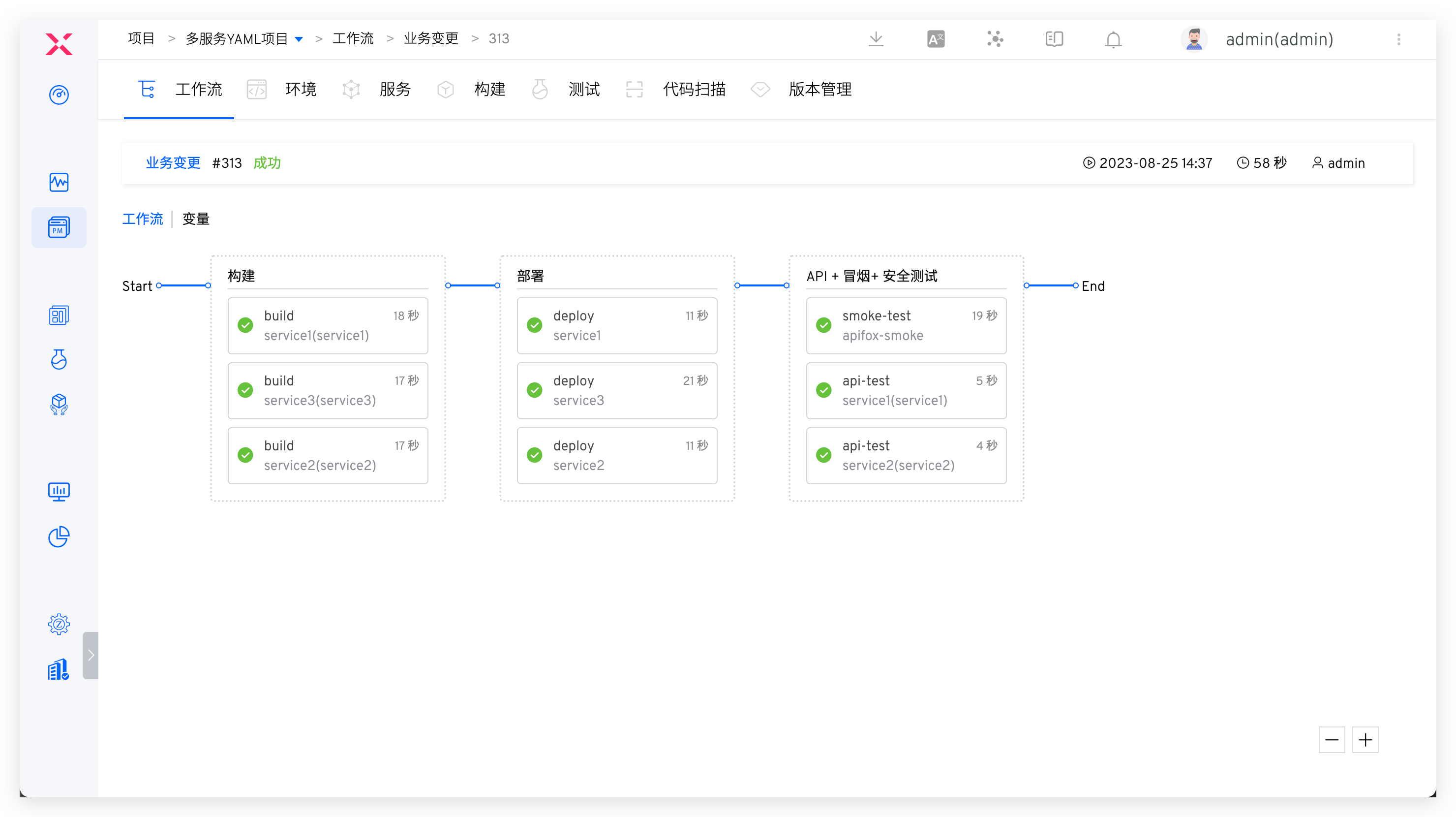
Task: Open system settings gear in sidebar
Action: click(x=59, y=624)
